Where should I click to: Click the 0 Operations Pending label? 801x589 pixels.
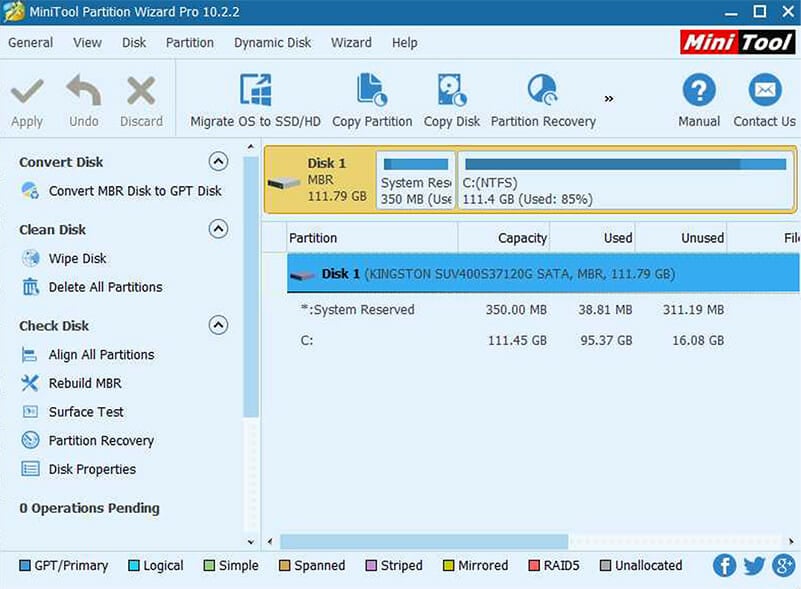point(89,508)
